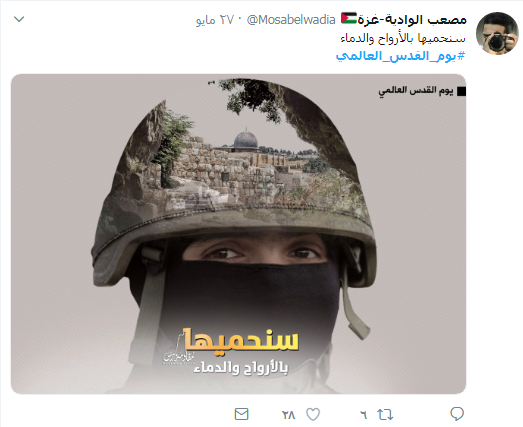
Task: Open the author's profile avatar photo
Action: (497, 33)
